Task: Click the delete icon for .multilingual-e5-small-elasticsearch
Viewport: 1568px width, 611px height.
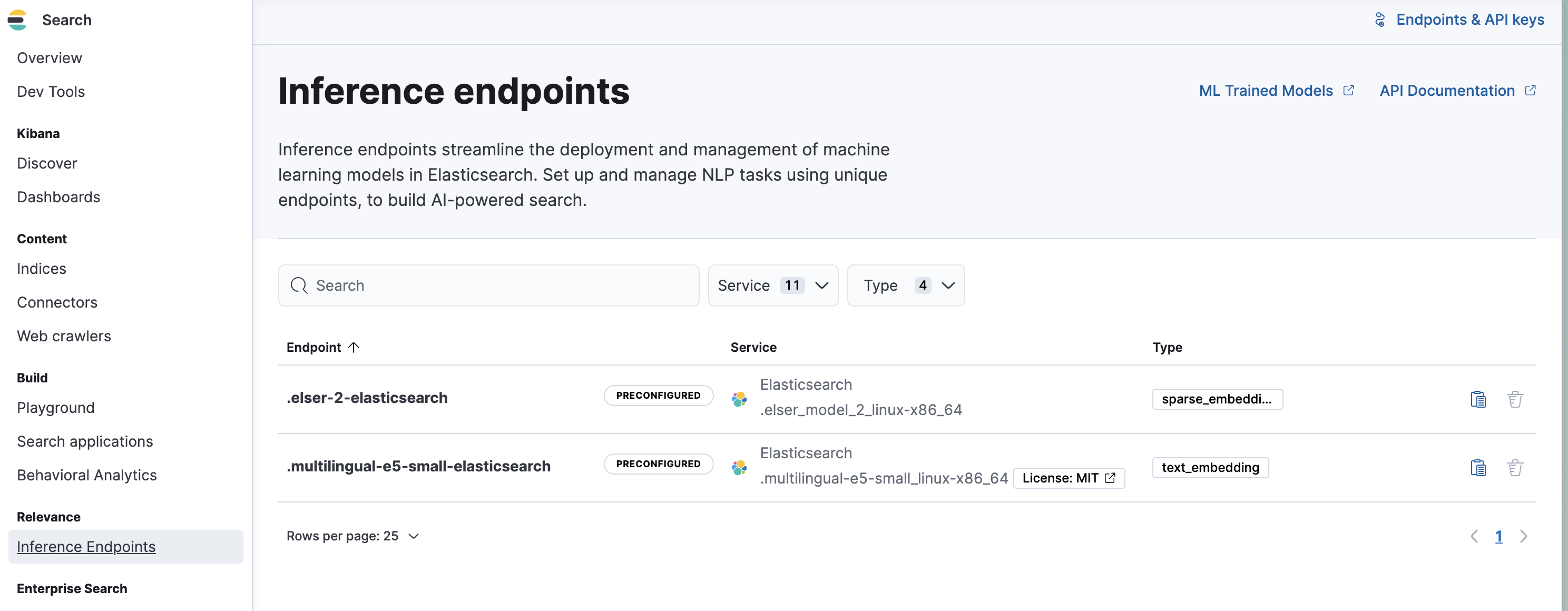Action: (x=1515, y=467)
